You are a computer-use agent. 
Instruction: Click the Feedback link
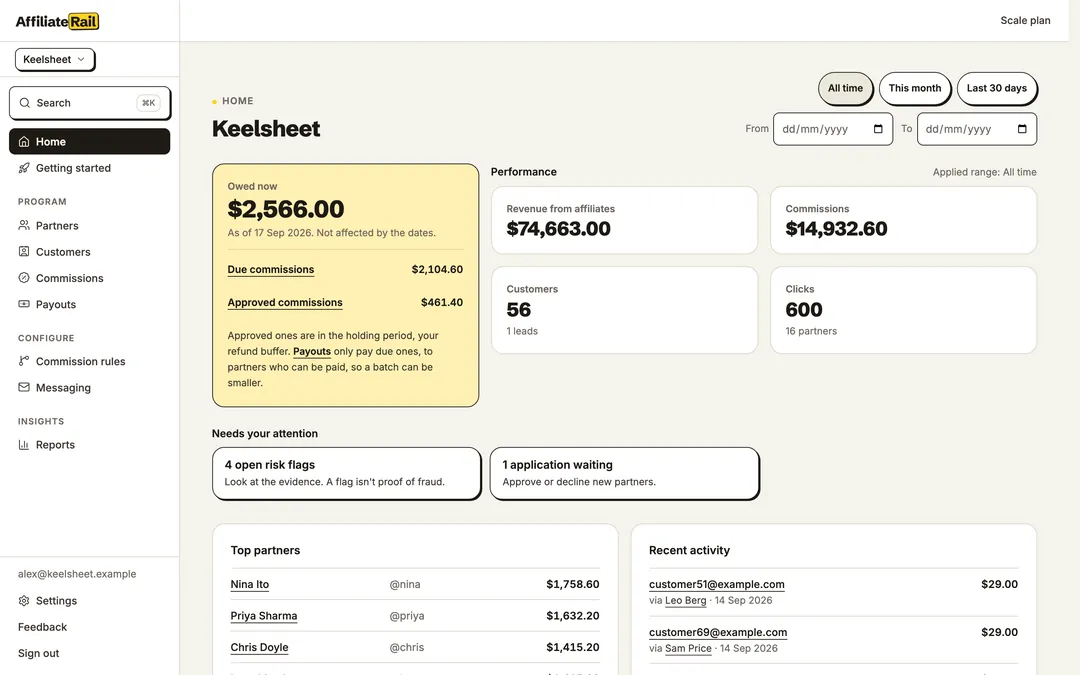pos(42,627)
